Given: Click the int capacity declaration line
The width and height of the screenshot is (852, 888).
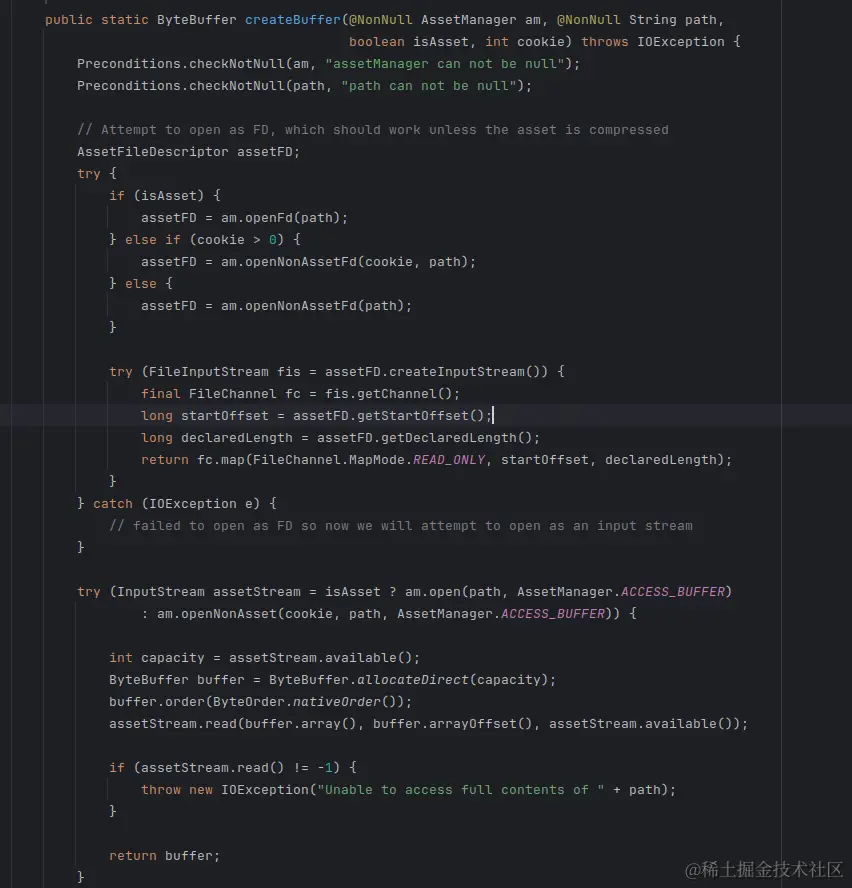Looking at the screenshot, I should tap(265, 658).
